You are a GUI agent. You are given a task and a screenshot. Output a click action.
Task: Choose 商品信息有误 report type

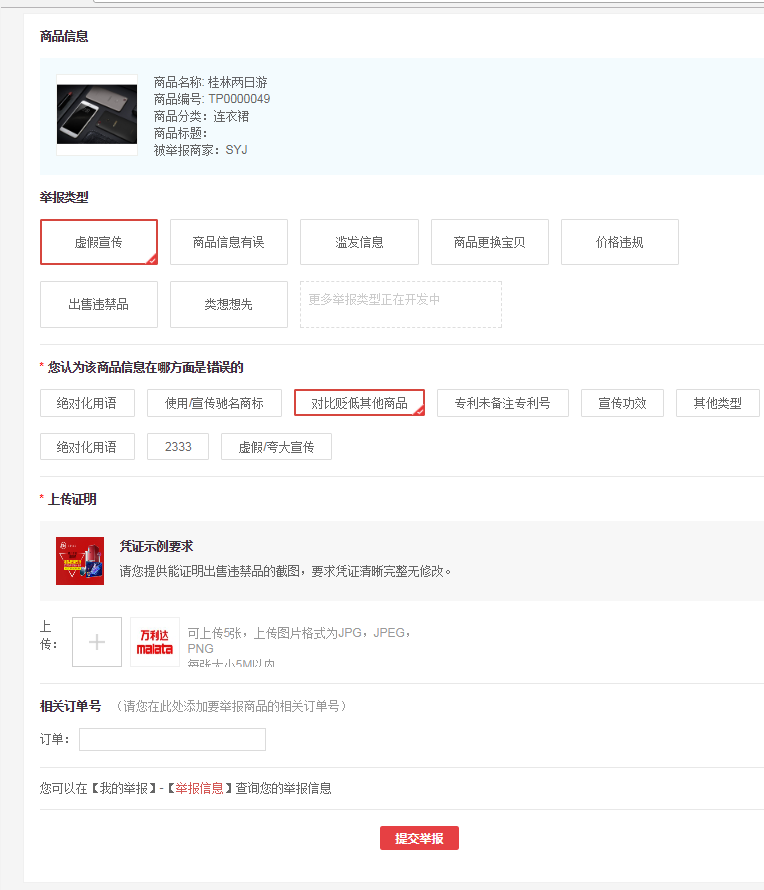[229, 242]
